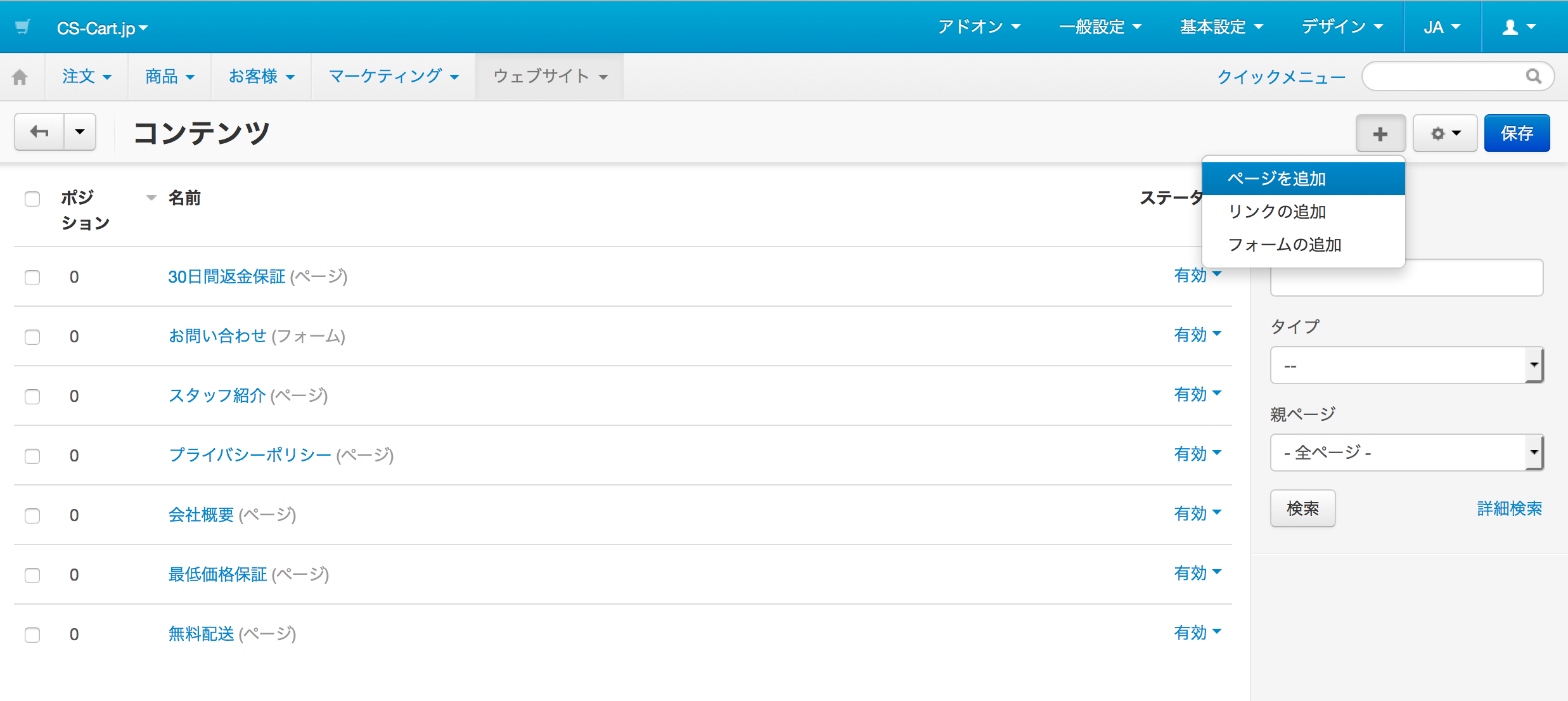The width and height of the screenshot is (1568, 701).
Task: Focus the top quick search field
Action: (1457, 76)
